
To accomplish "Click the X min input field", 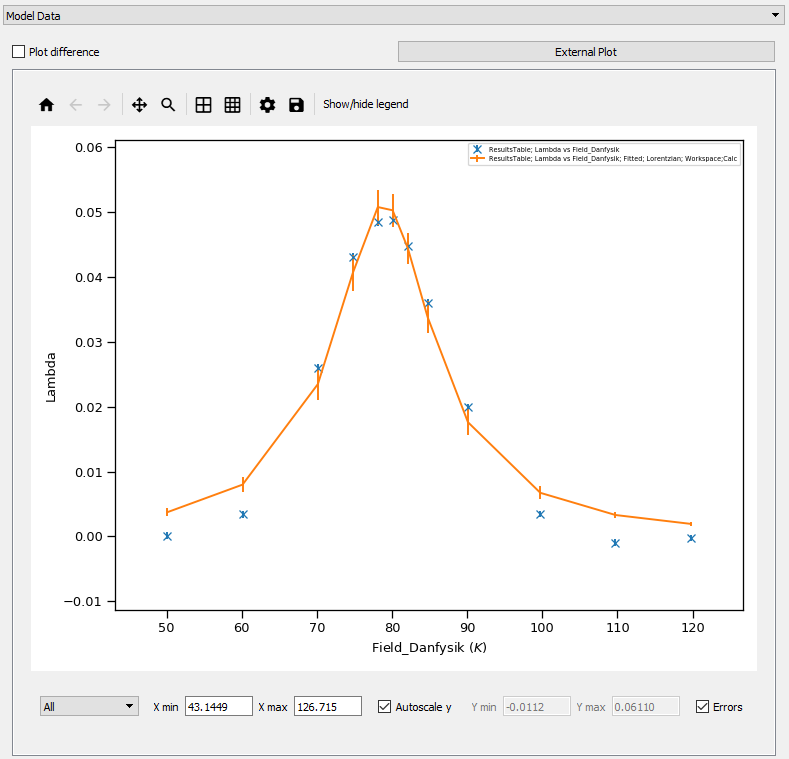I will (x=218, y=707).
